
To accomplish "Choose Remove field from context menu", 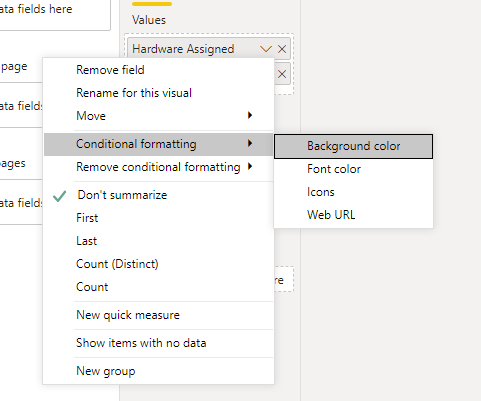I will click(159, 70).
